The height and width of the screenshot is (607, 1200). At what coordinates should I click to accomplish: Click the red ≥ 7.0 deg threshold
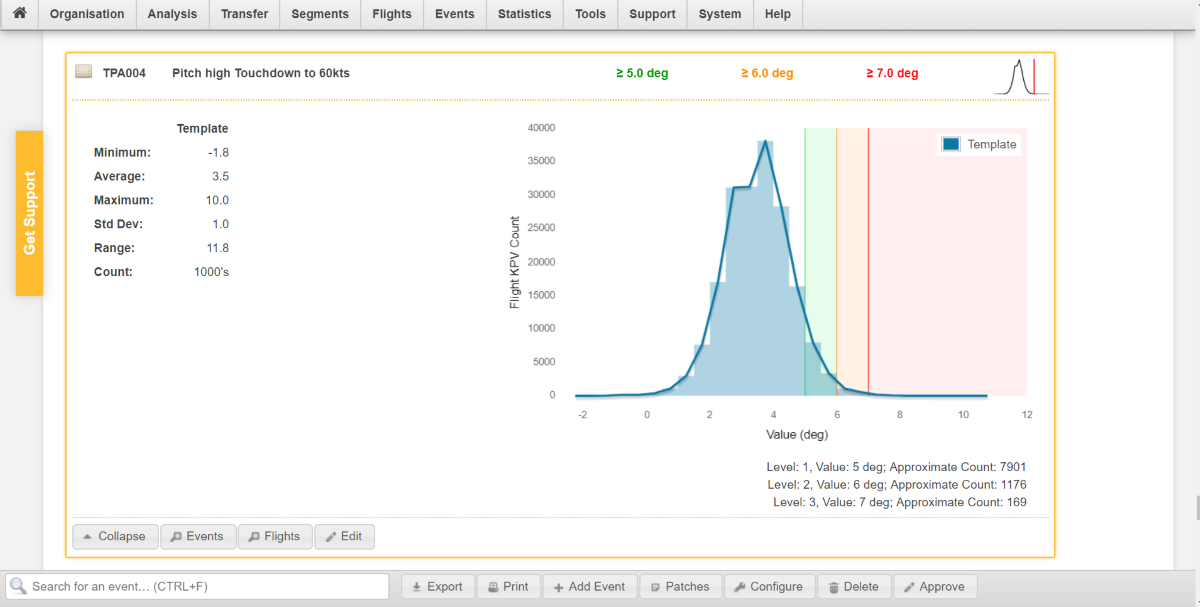pos(892,73)
